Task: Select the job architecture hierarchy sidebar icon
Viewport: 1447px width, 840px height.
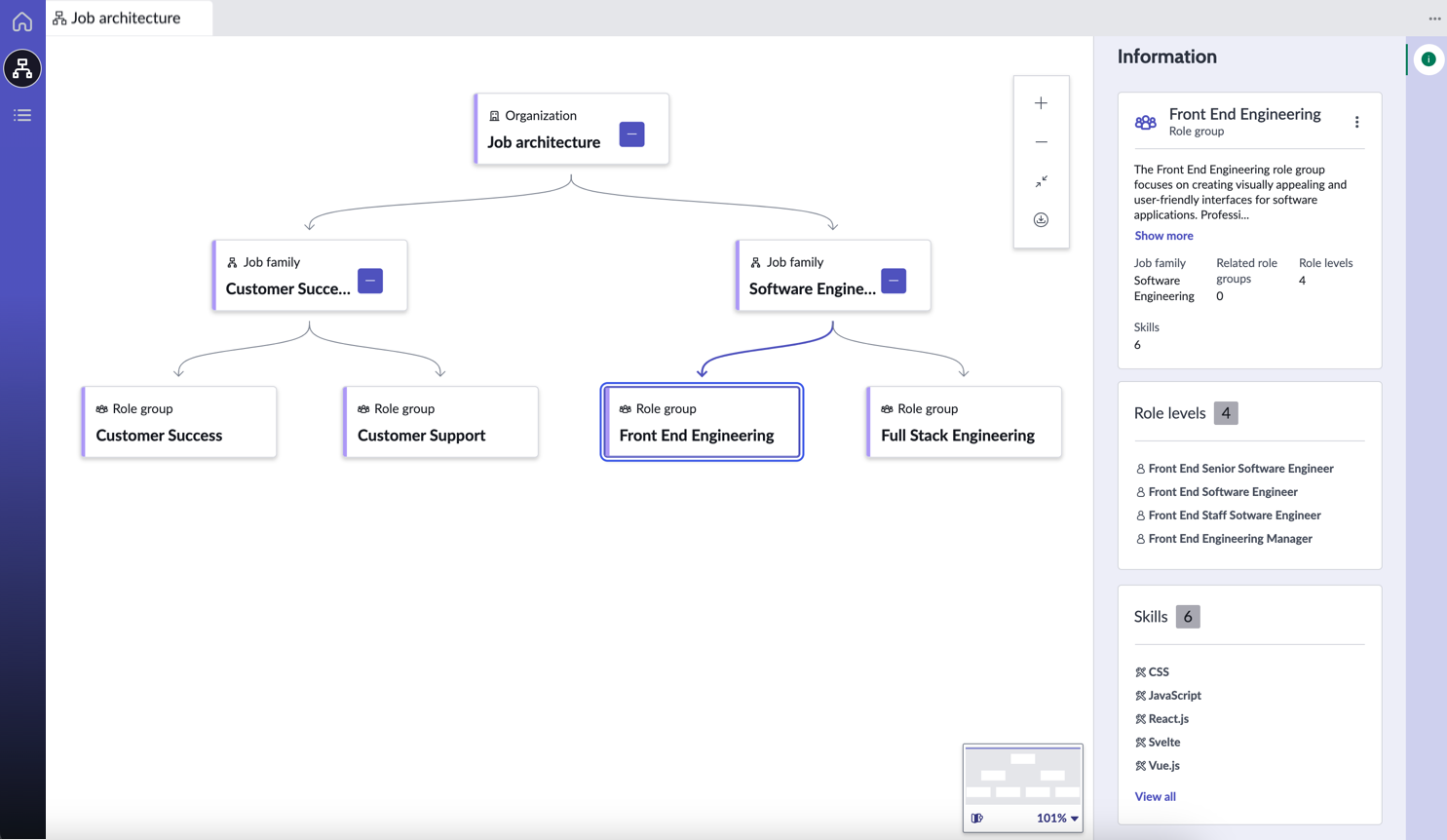Action: tap(22, 69)
